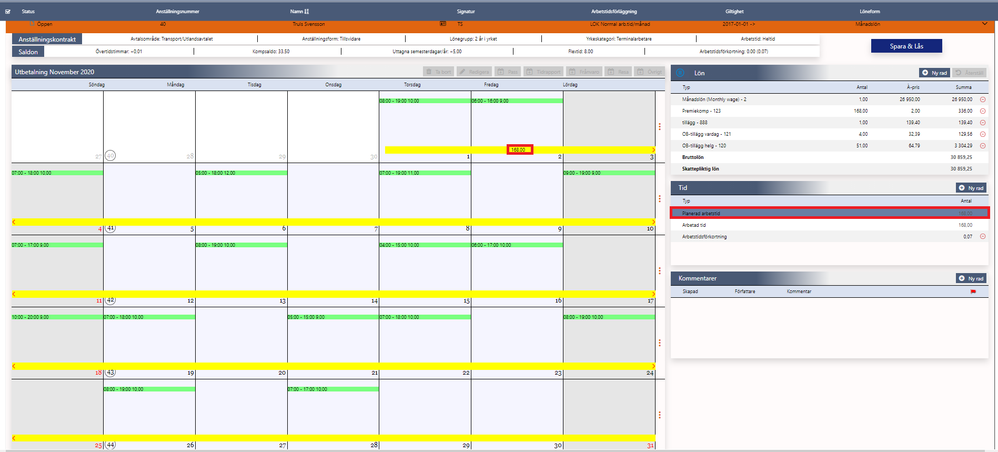Remove the Månadslön row with its delete icon

(x=982, y=99)
